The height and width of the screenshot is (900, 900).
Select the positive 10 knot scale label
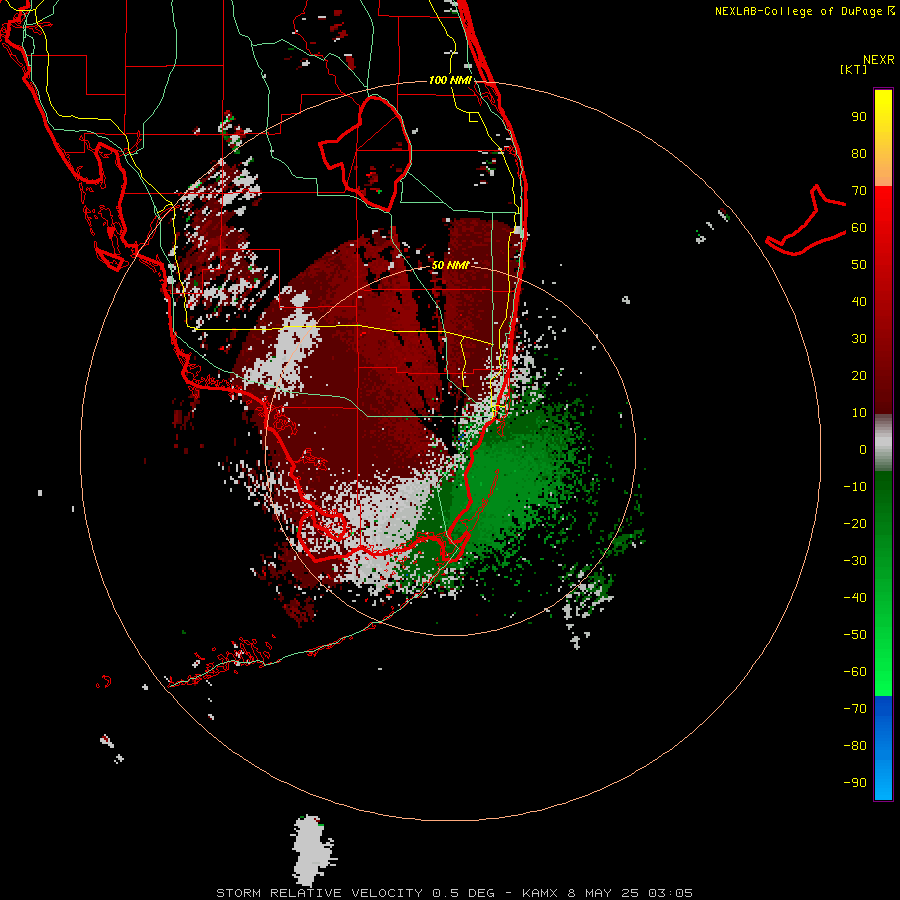point(859,413)
